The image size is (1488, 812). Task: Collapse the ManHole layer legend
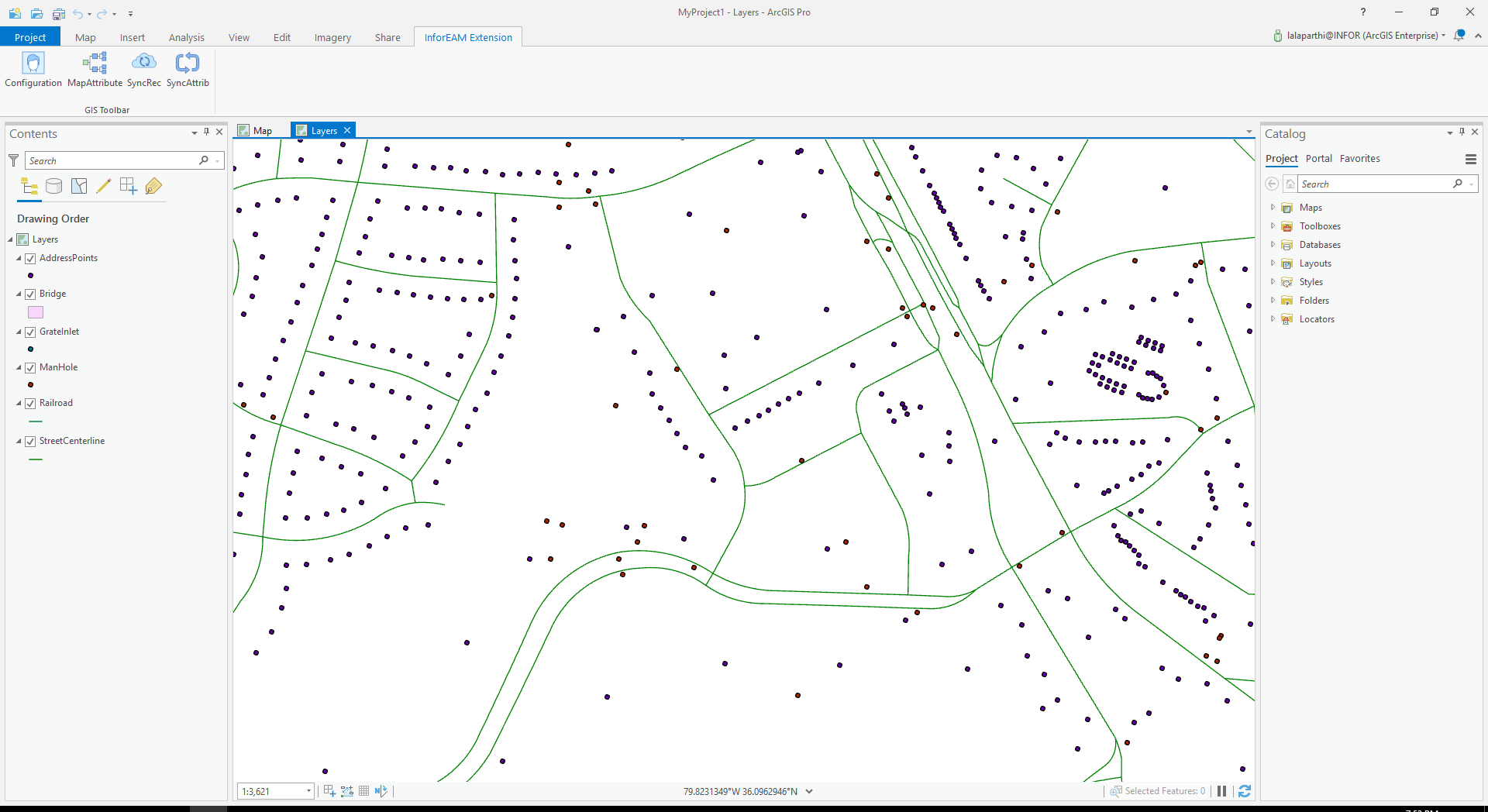coord(19,368)
